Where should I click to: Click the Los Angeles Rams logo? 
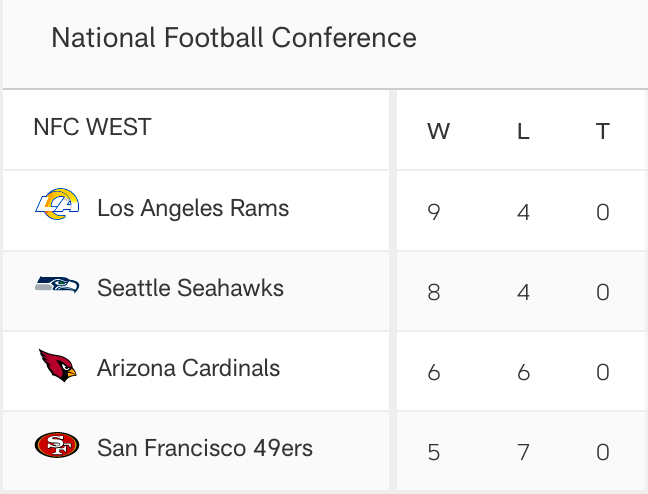point(57,204)
